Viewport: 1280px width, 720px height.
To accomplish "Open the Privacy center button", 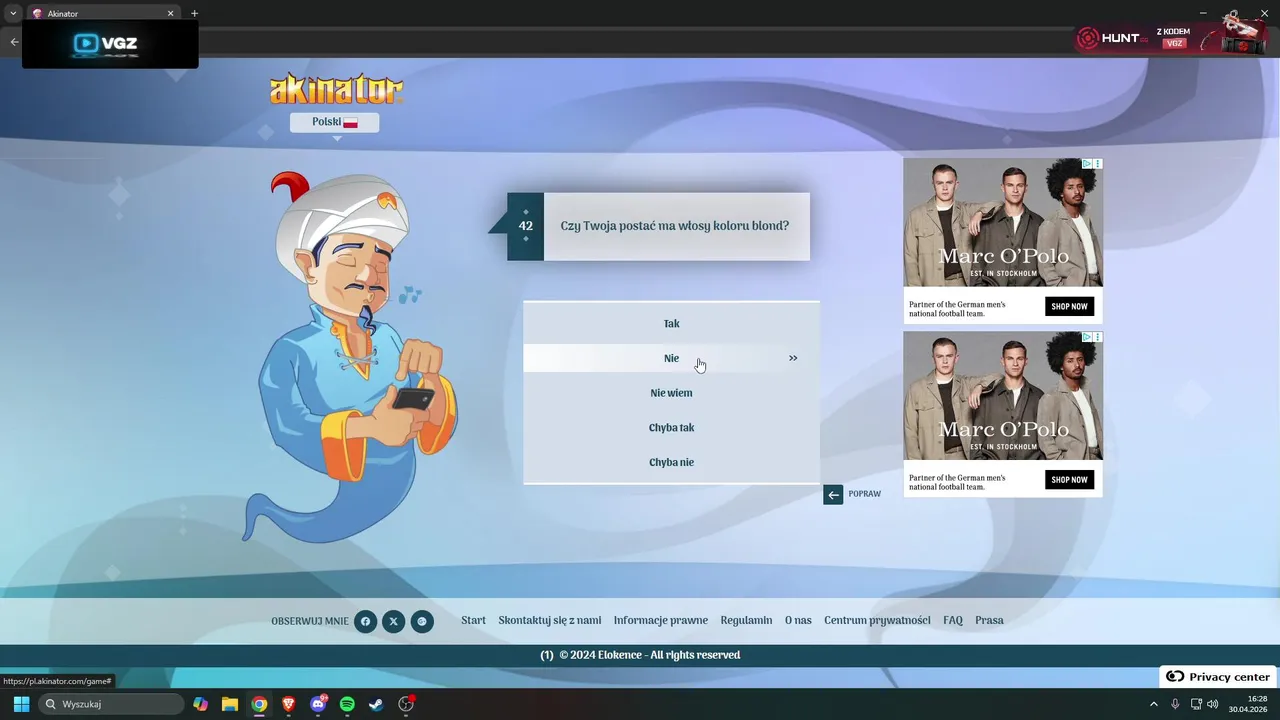I will 1218,677.
